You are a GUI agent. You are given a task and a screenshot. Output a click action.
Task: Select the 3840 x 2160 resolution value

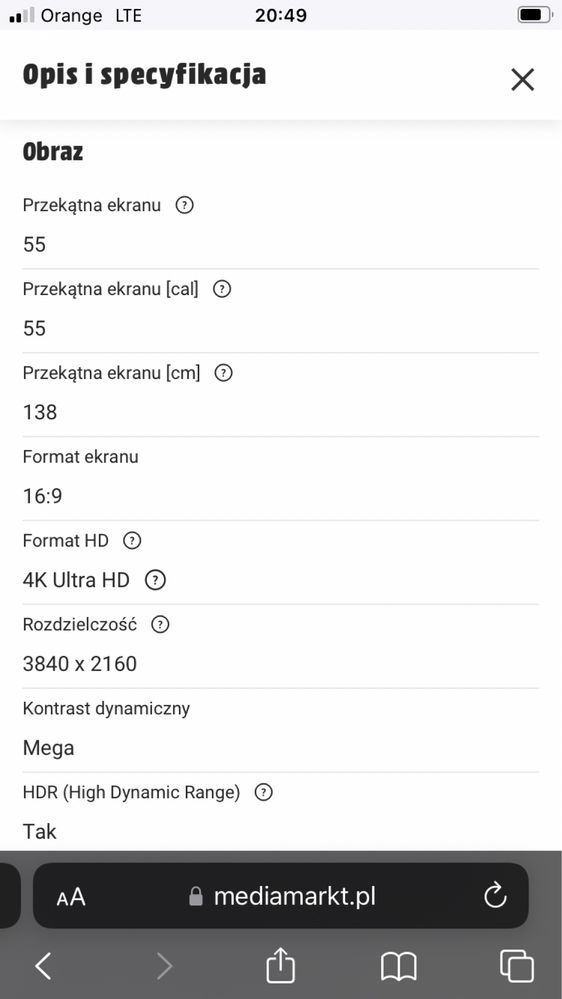tap(80, 664)
